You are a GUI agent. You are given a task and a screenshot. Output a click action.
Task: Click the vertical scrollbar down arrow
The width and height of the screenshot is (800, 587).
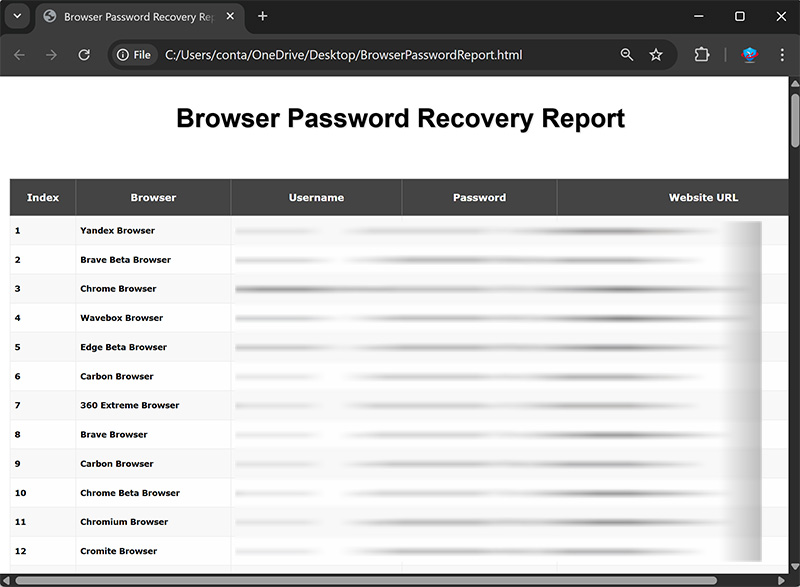tap(794, 567)
